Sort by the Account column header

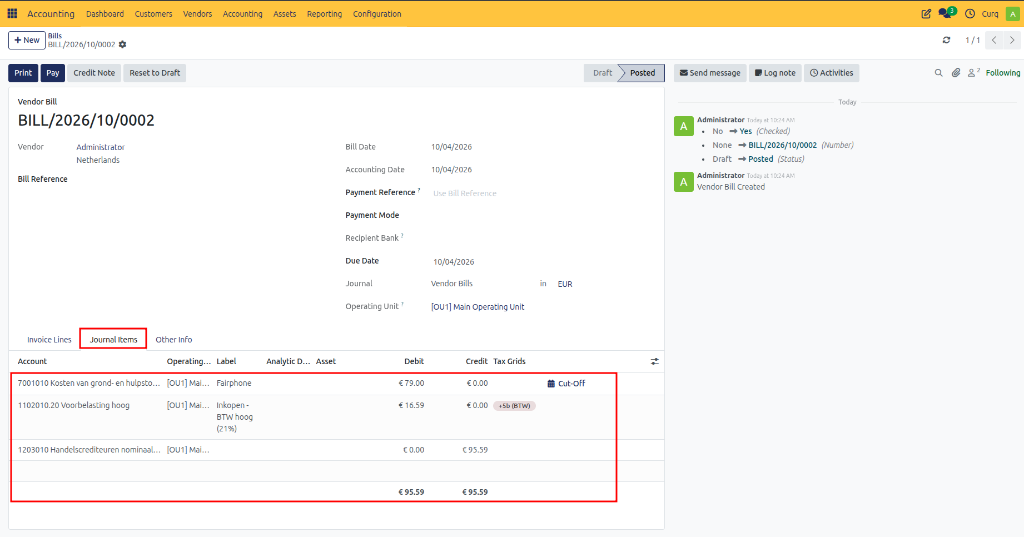coord(32,361)
